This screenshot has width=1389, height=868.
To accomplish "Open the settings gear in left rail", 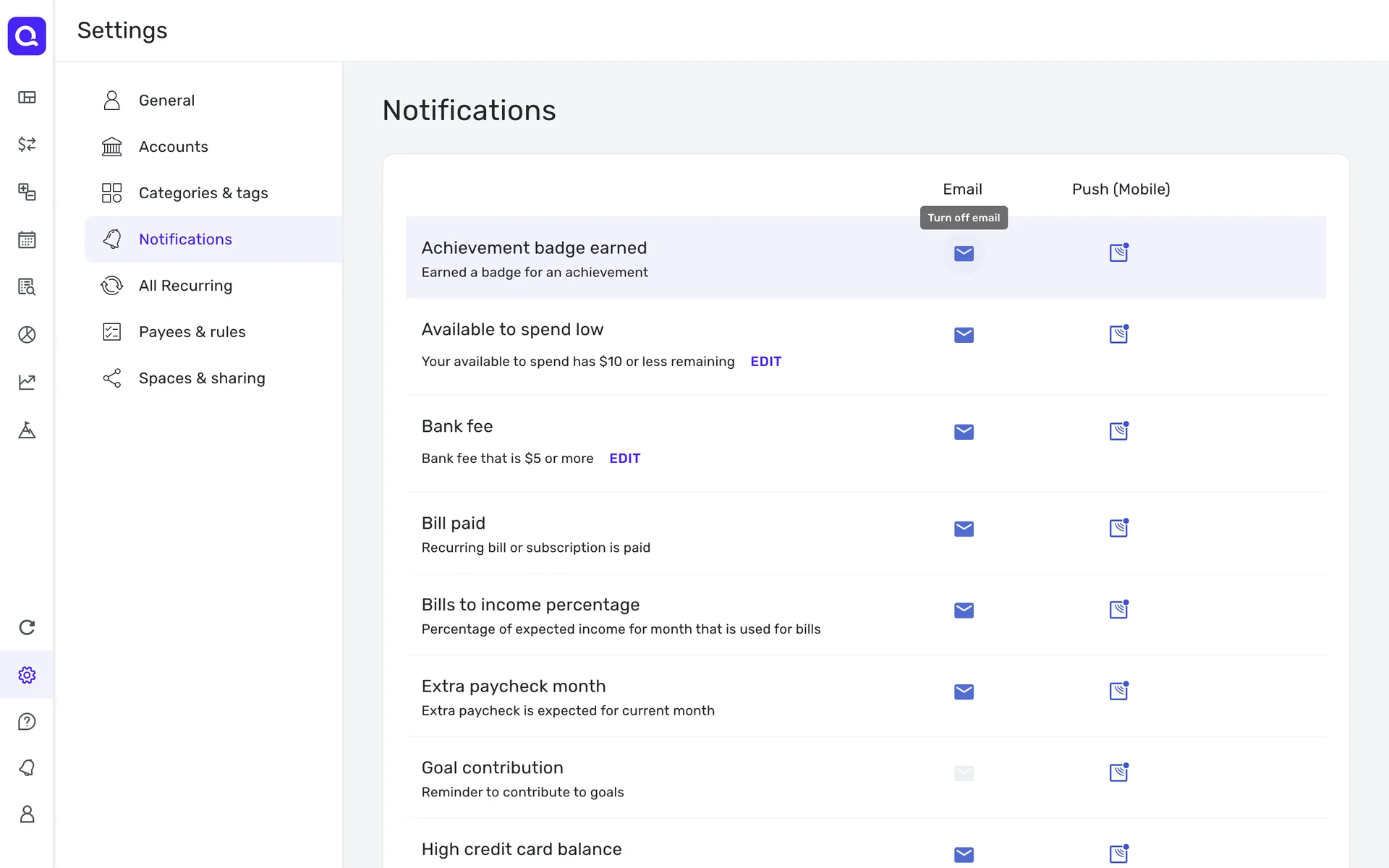I will [27, 675].
